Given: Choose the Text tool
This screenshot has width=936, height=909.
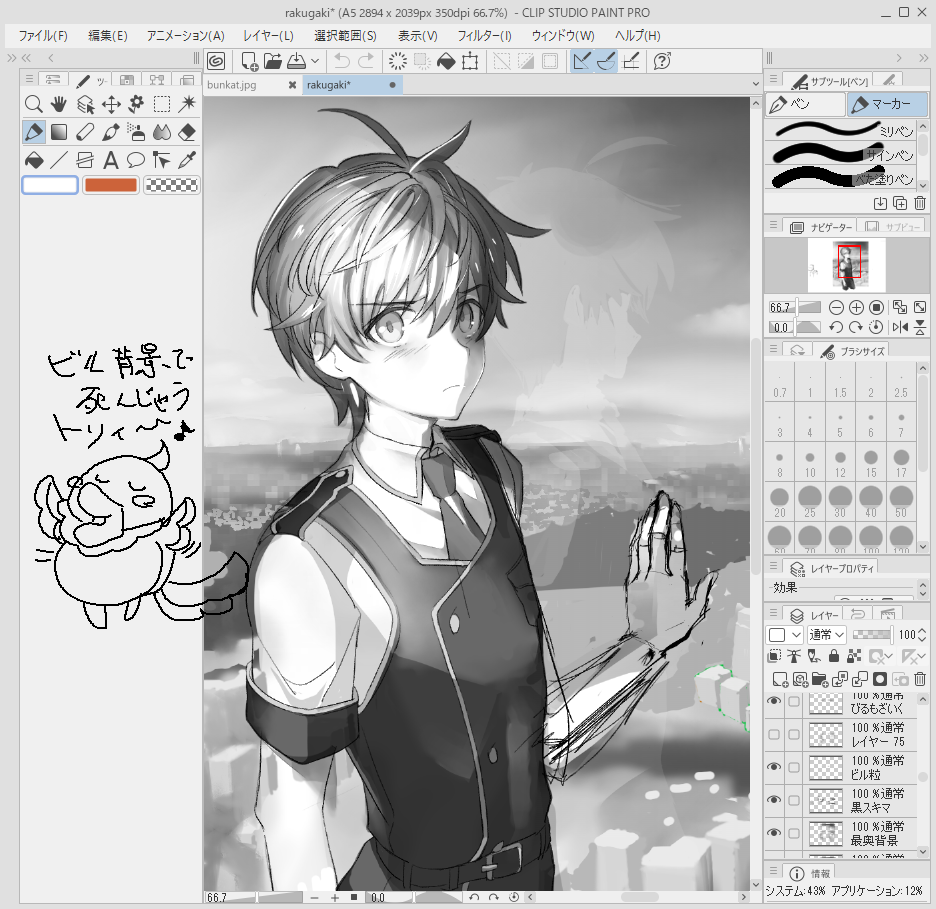Looking at the screenshot, I should point(110,160).
